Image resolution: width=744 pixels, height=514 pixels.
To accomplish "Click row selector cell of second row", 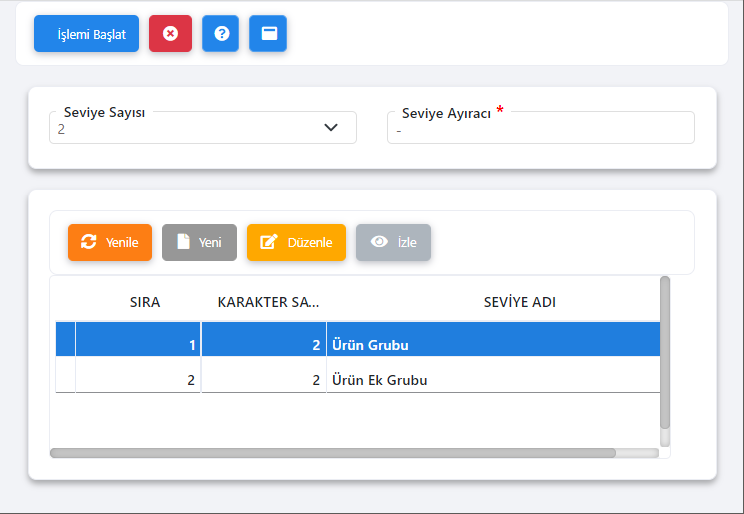I will pyautogui.click(x=65, y=374).
